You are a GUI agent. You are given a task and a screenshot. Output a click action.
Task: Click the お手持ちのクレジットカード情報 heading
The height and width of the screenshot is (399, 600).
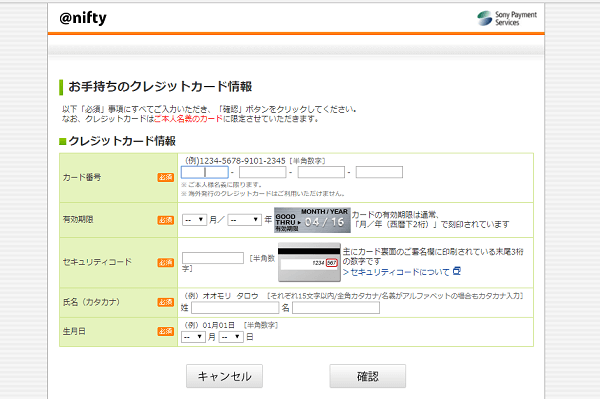(160, 87)
